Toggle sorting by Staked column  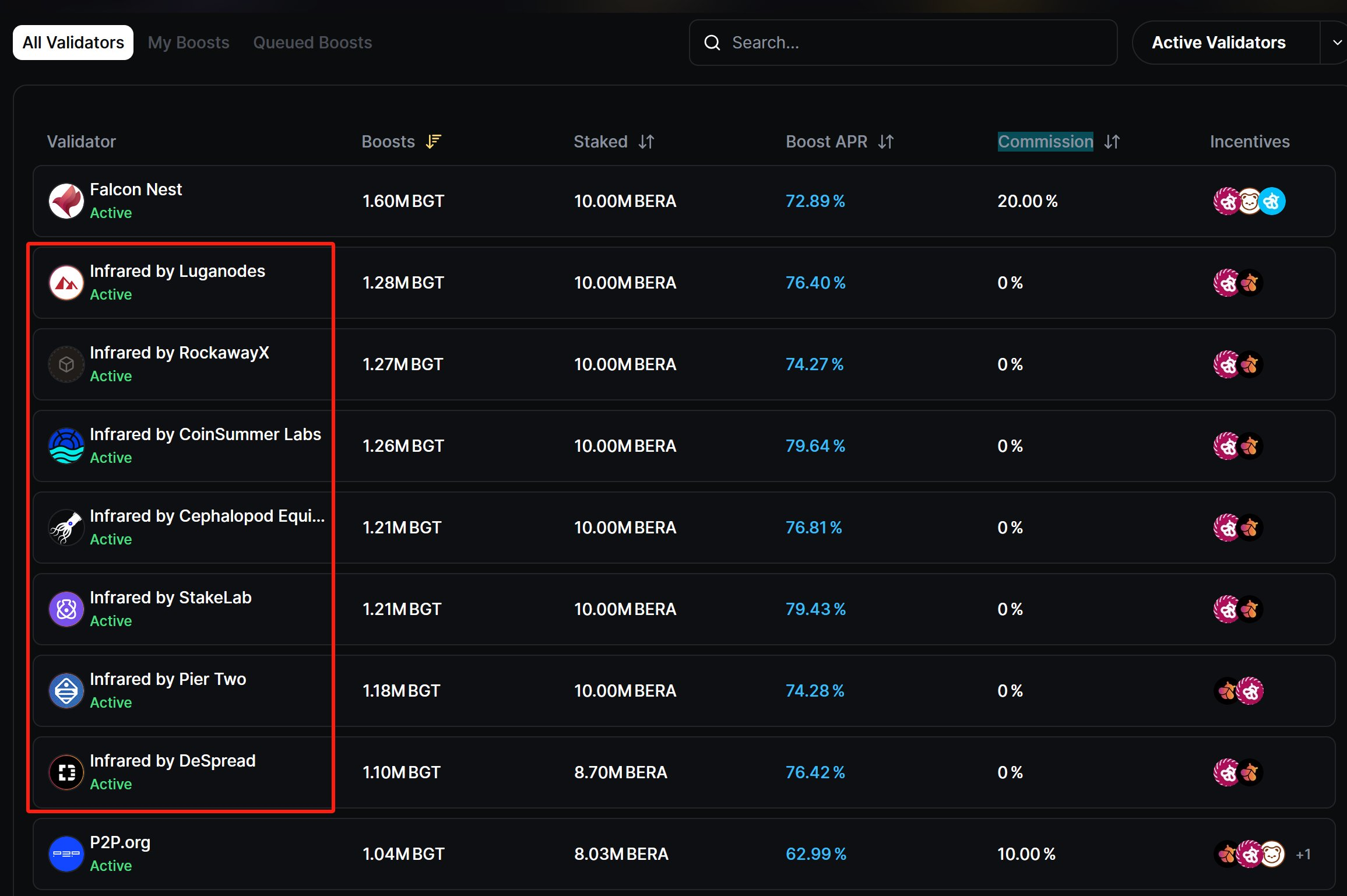click(x=646, y=142)
